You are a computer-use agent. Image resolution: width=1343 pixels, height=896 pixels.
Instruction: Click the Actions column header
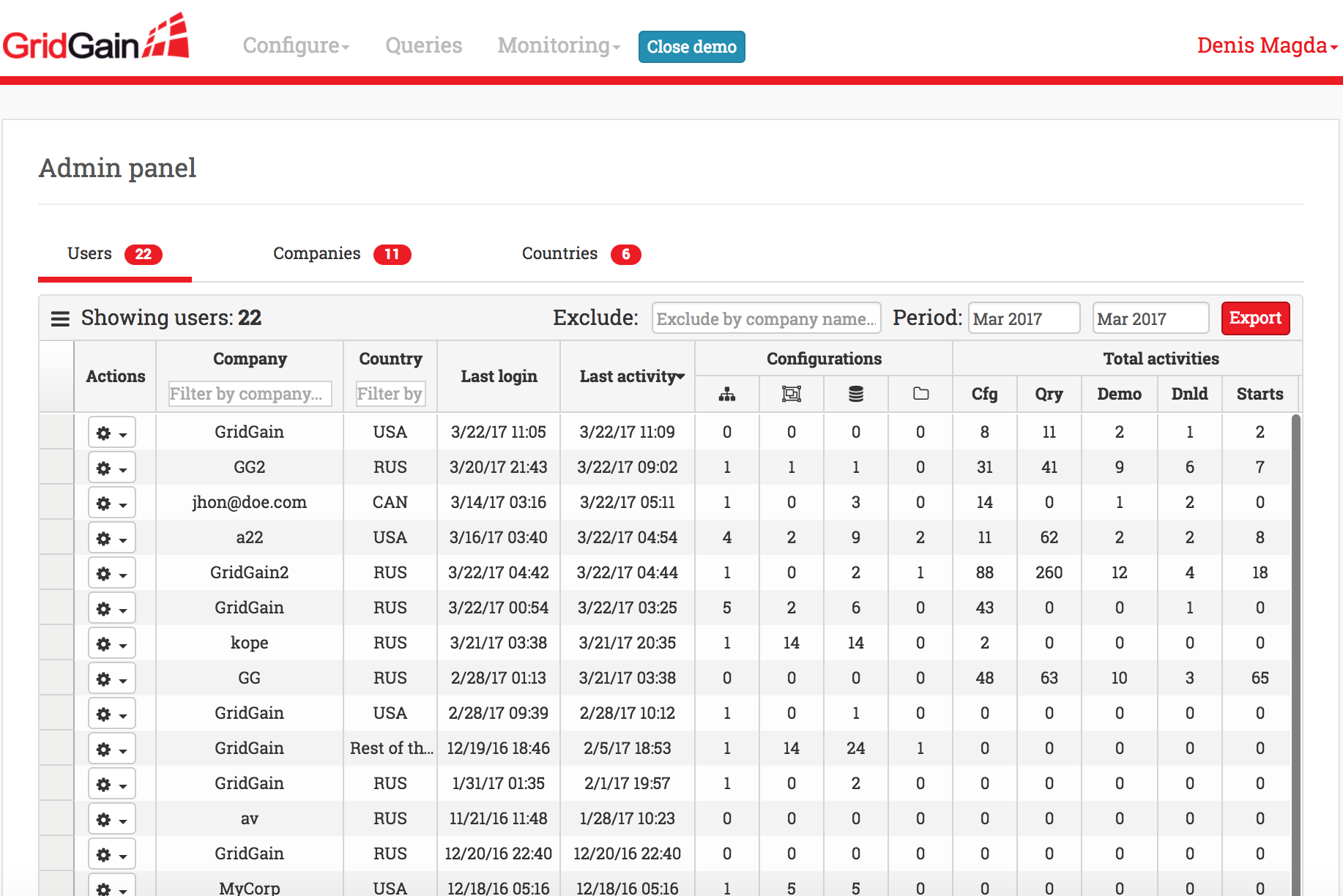[x=116, y=376]
